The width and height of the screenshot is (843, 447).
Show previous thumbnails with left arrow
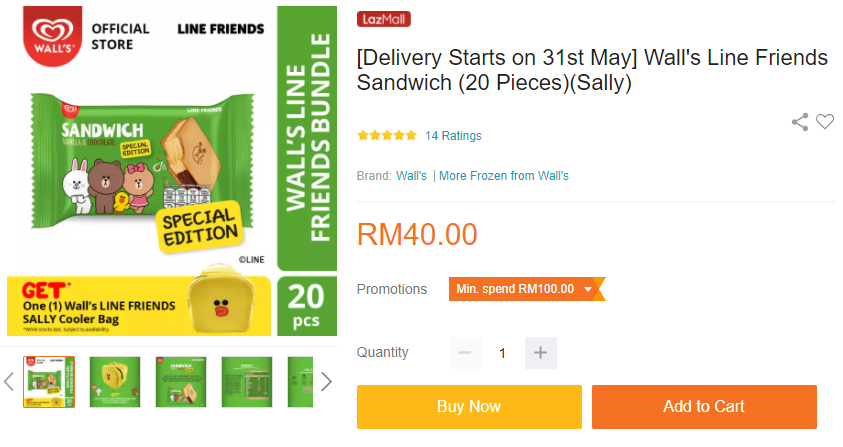tap(9, 381)
